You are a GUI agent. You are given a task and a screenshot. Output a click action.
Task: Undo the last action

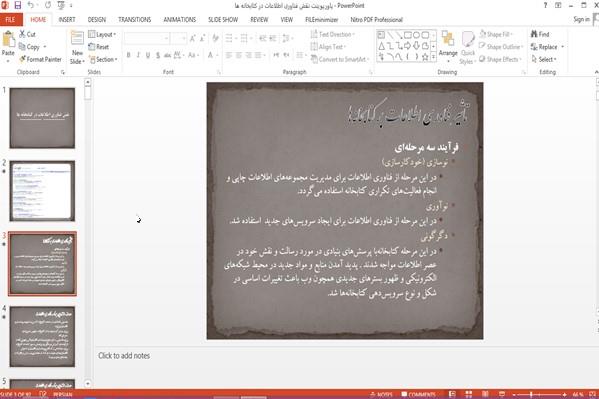(x=31, y=5)
